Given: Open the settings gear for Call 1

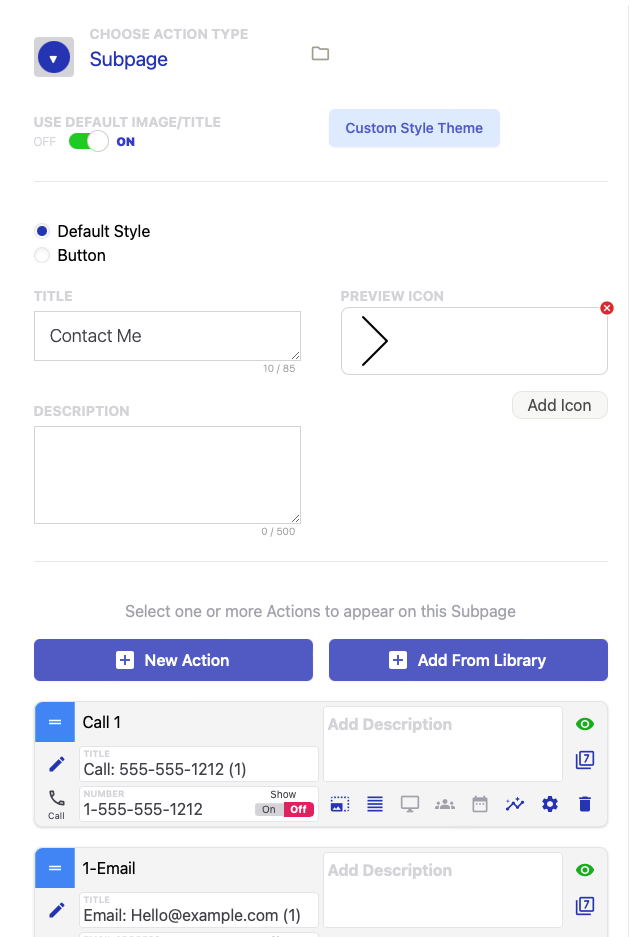Looking at the screenshot, I should point(549,804).
